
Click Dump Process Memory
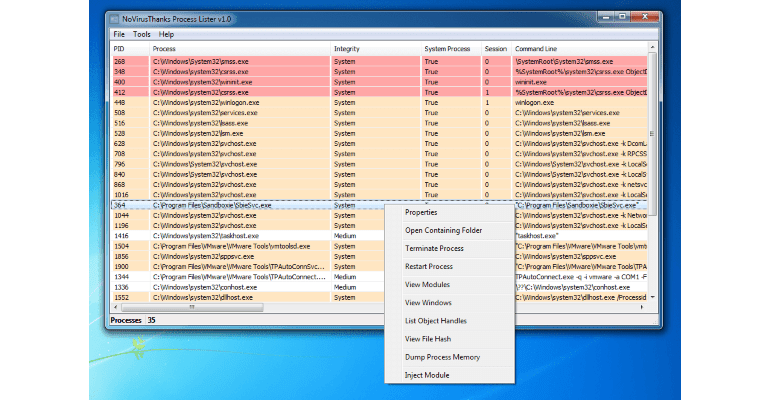point(442,357)
